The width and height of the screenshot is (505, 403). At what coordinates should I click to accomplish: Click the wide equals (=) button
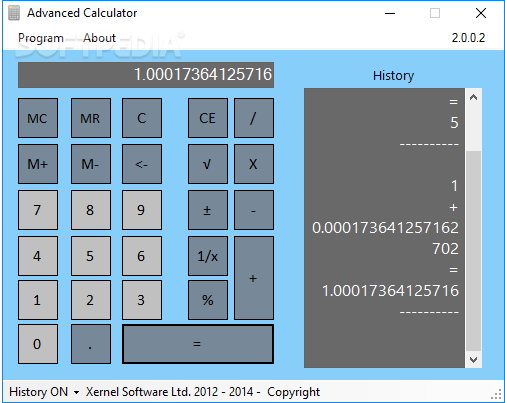198,344
